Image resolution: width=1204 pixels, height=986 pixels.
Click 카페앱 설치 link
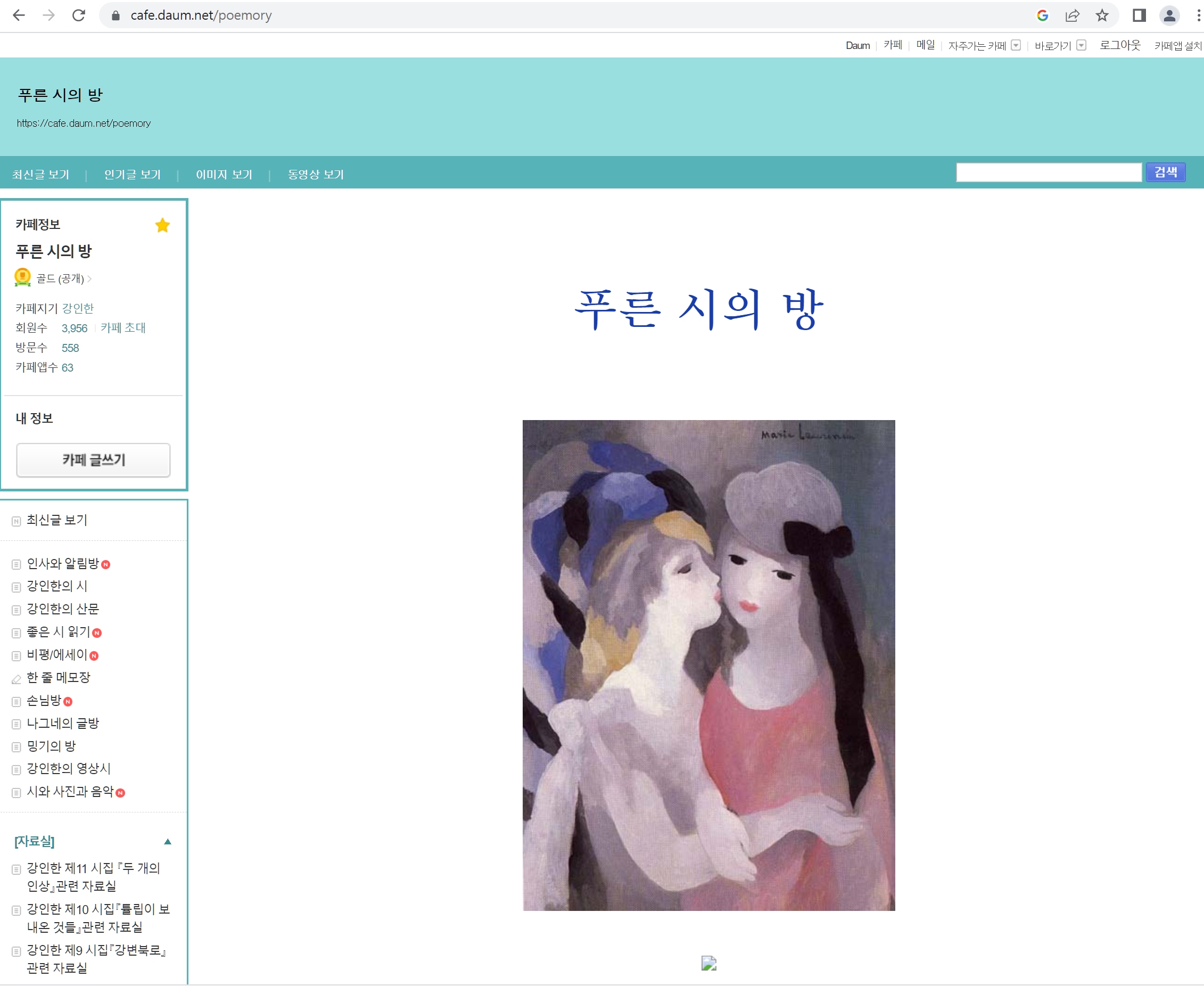(x=1178, y=45)
